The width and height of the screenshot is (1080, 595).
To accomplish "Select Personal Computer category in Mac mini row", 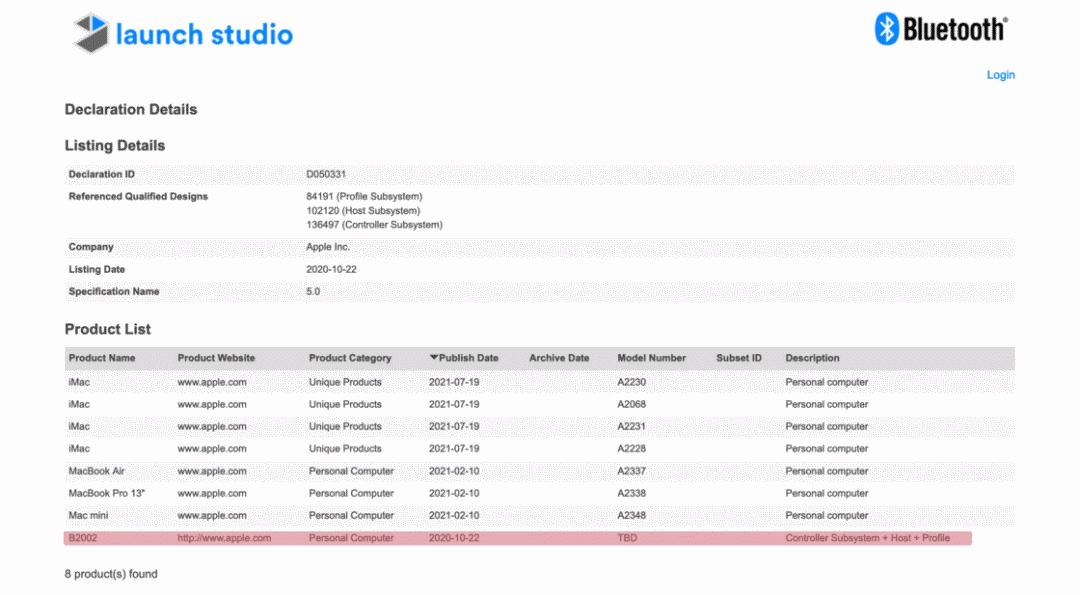I will 351,515.
